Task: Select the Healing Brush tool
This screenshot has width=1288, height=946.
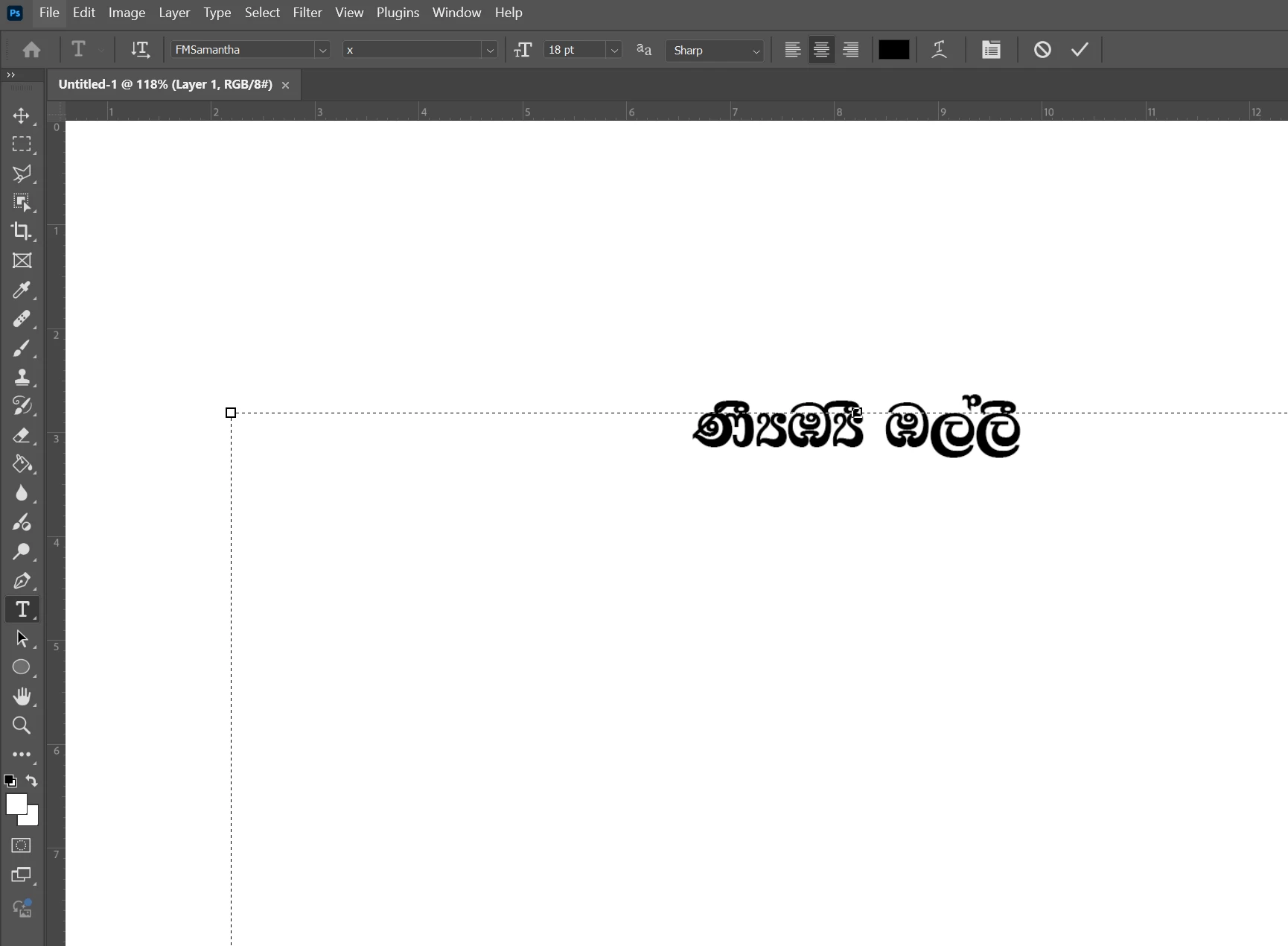Action: pyautogui.click(x=22, y=319)
